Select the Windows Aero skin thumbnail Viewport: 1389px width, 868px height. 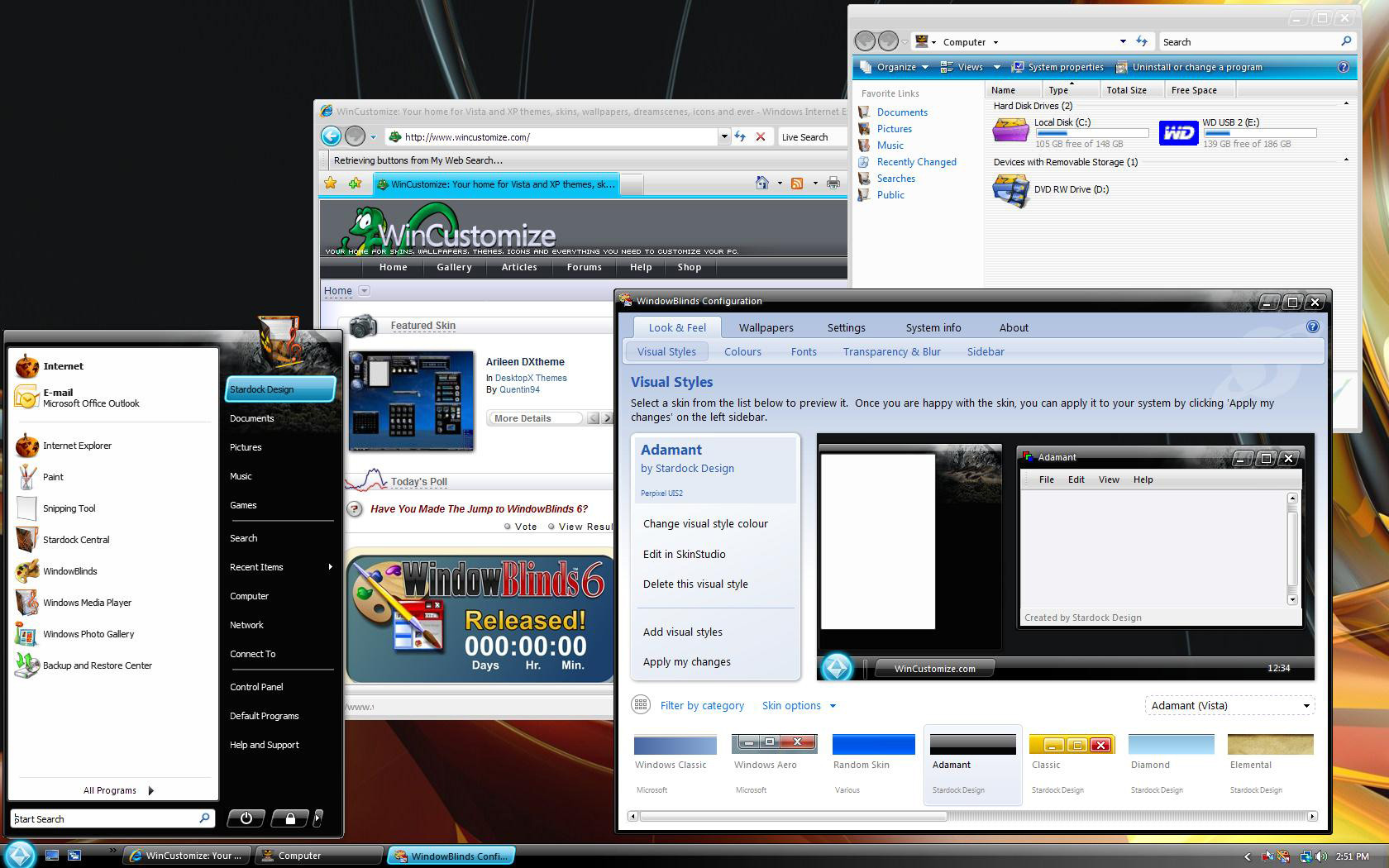[774, 744]
